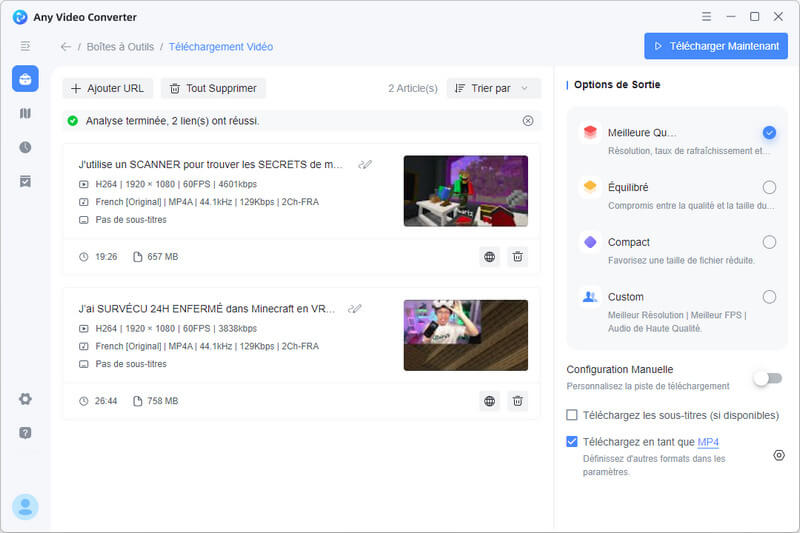Delete the 24H ENFERMÉ Minecraft video item
800x533 pixels.
click(517, 401)
